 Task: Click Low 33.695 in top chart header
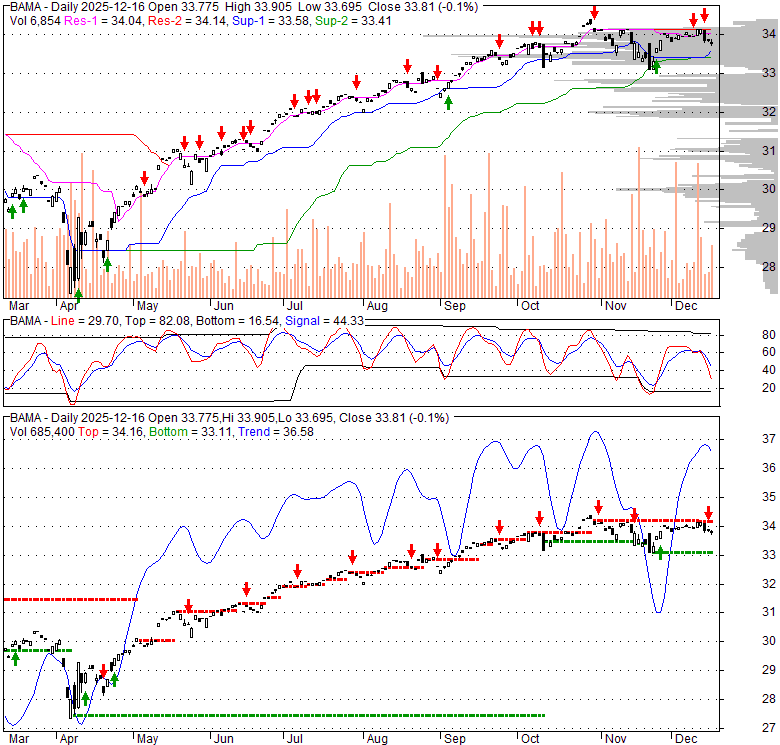tap(331, 7)
